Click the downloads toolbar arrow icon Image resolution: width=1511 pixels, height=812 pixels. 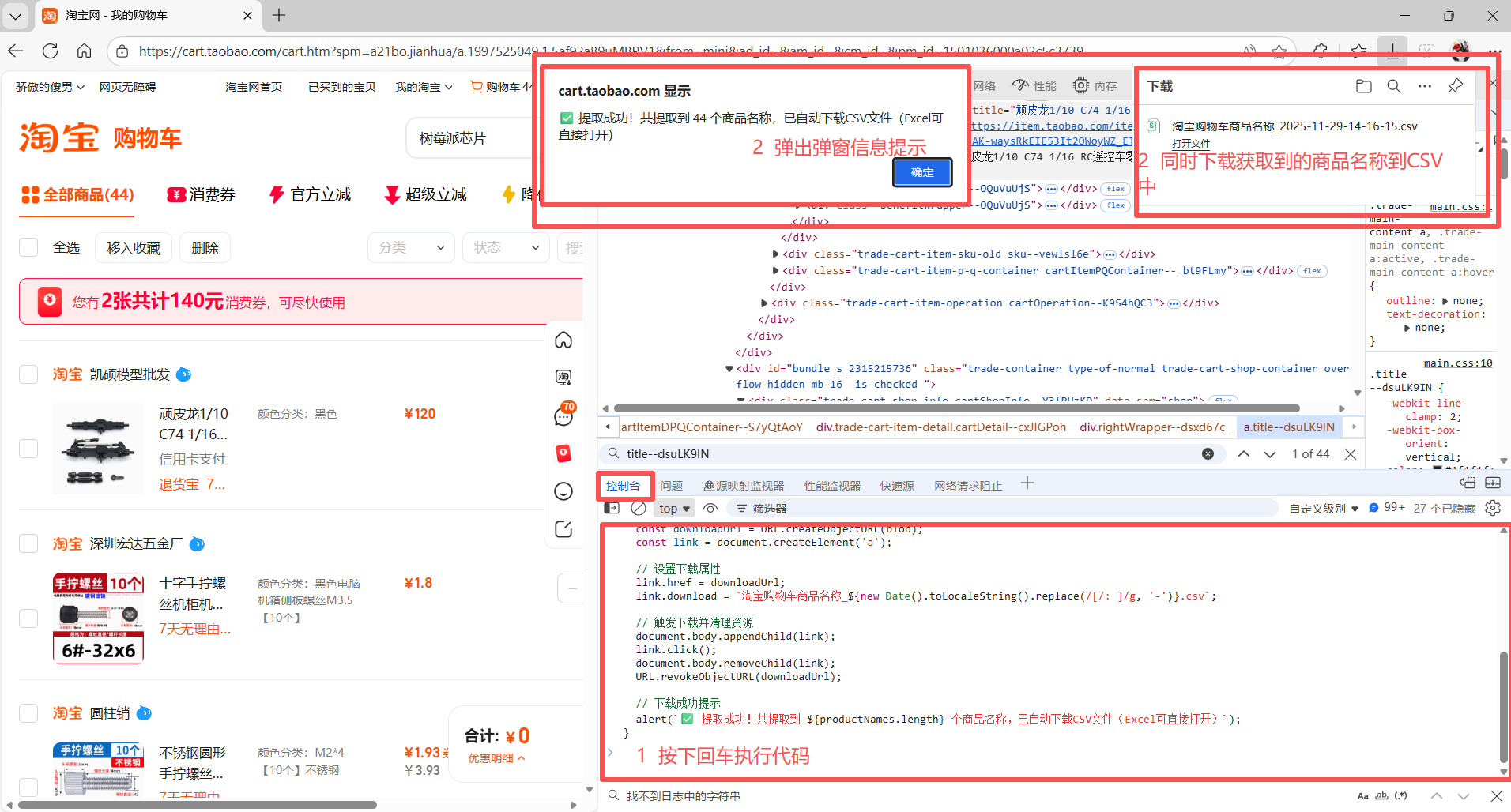[x=1392, y=51]
